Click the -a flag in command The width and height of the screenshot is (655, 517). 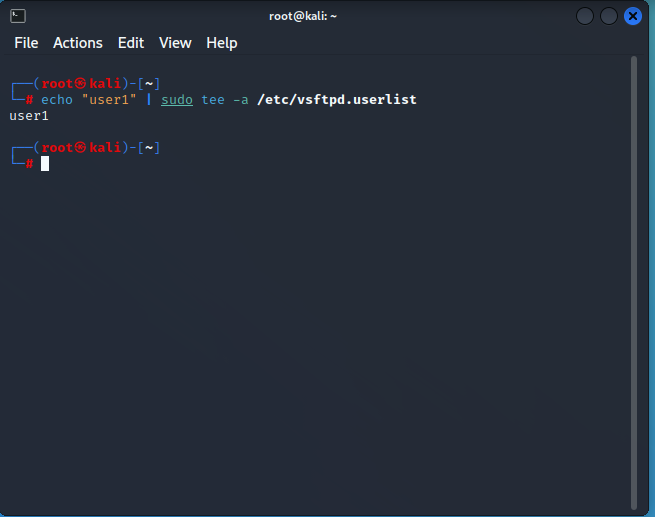[241, 100]
